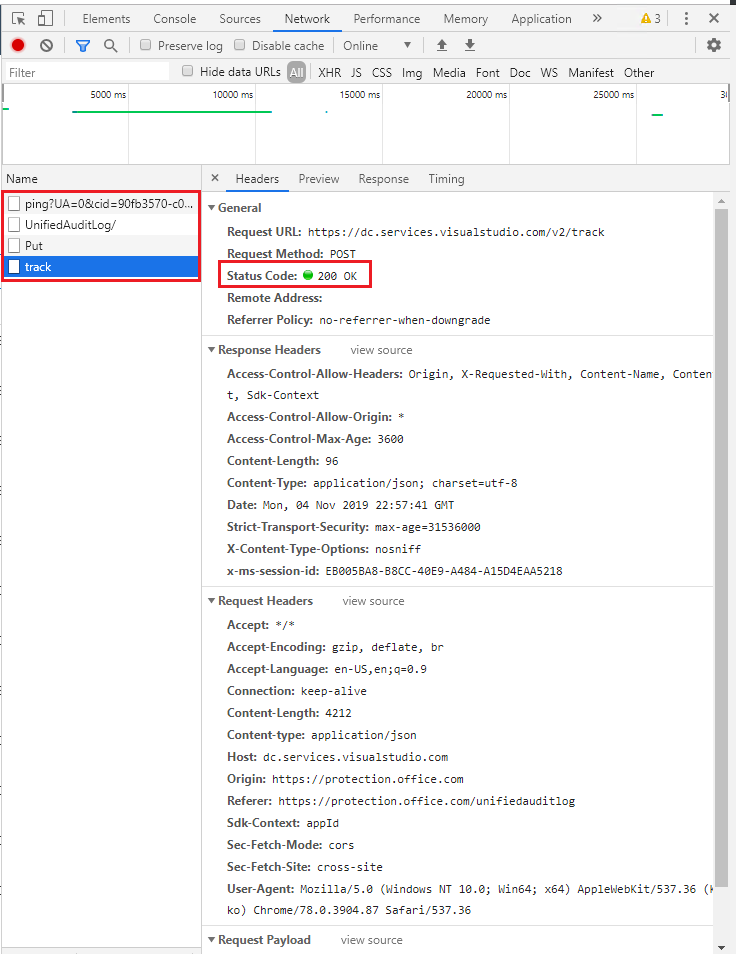Click the Request URL value text
The image size is (736, 954).
point(456,232)
